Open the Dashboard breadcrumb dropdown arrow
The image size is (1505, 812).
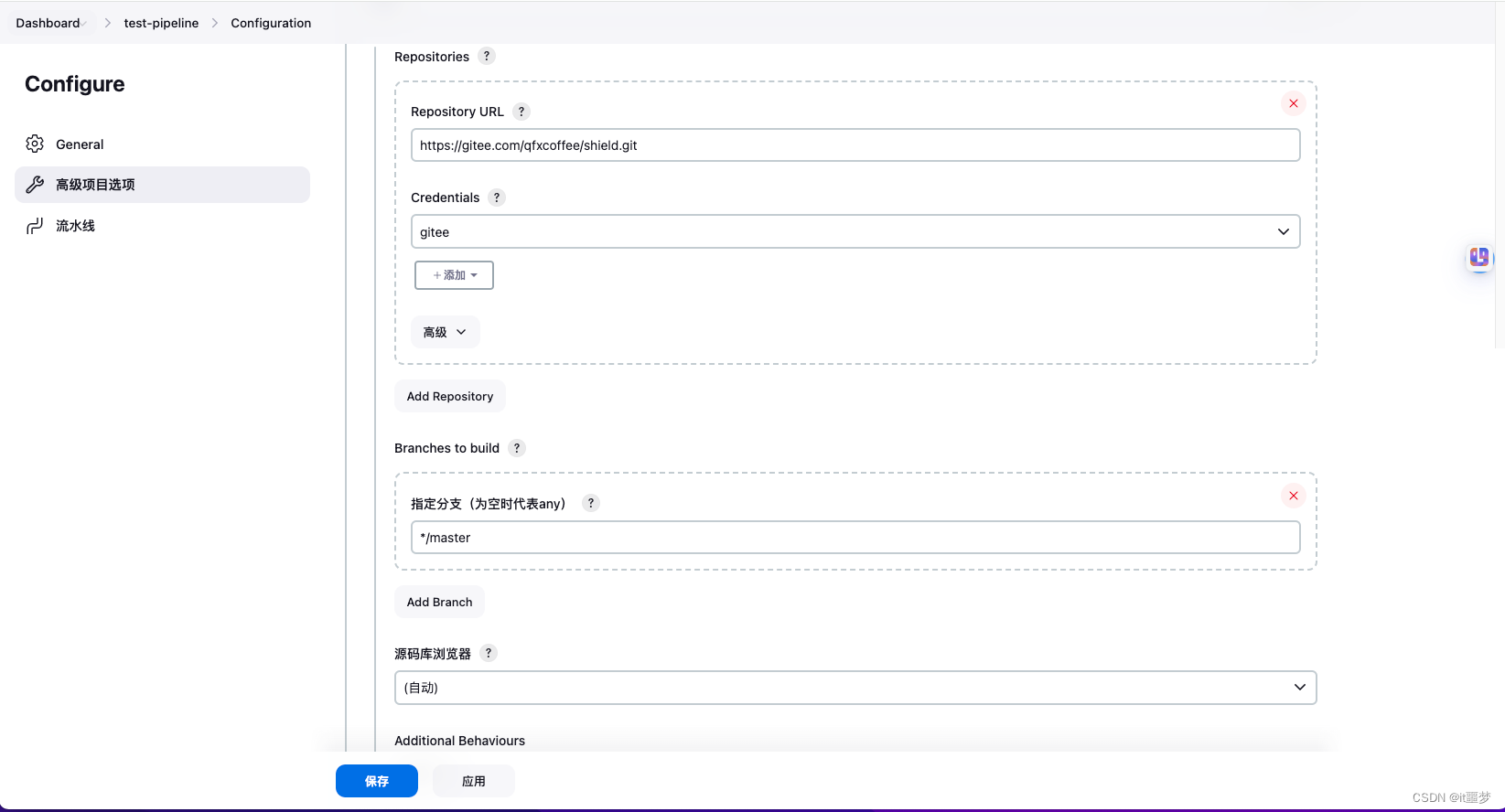84,23
